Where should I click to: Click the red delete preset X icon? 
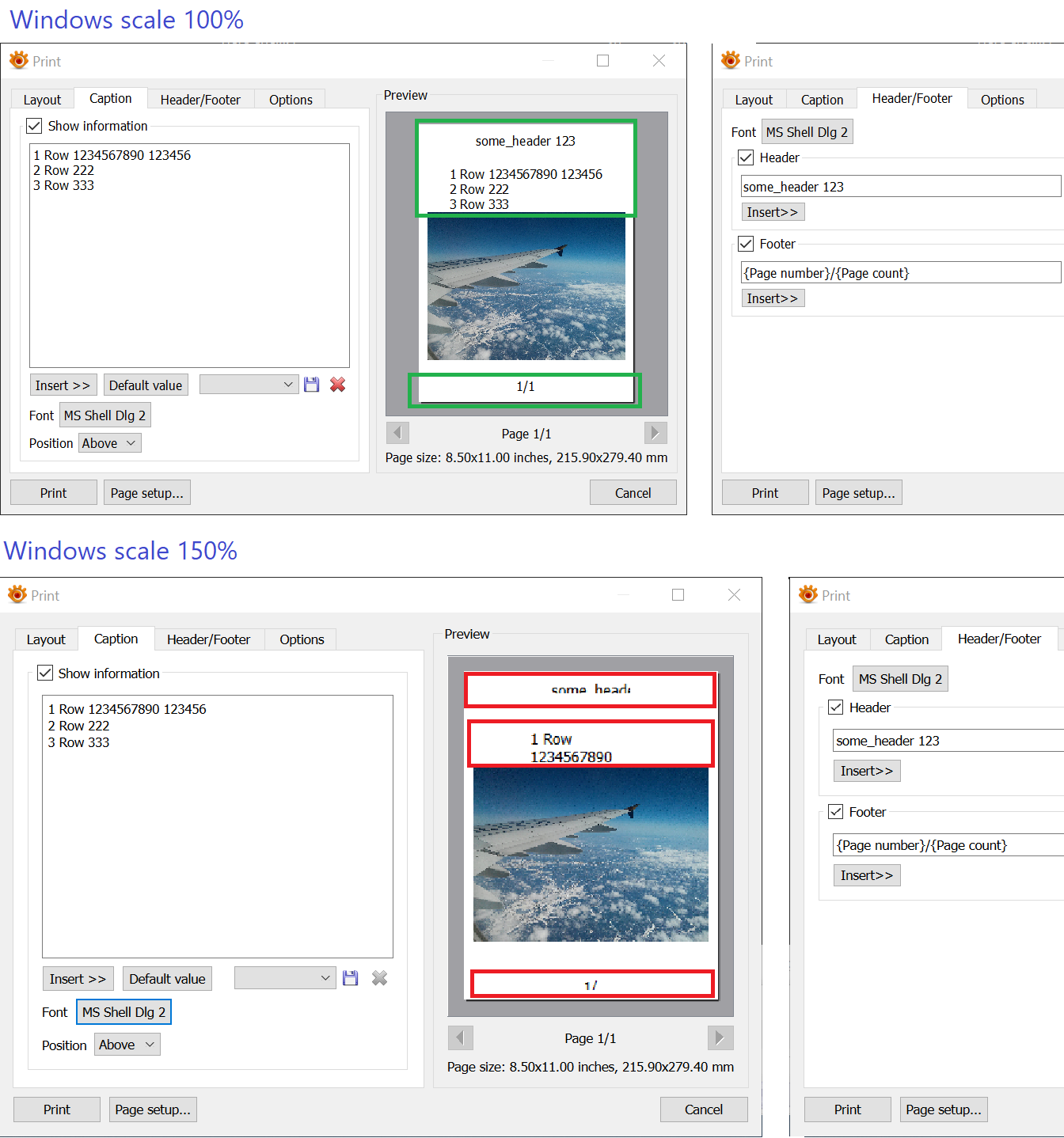click(338, 385)
